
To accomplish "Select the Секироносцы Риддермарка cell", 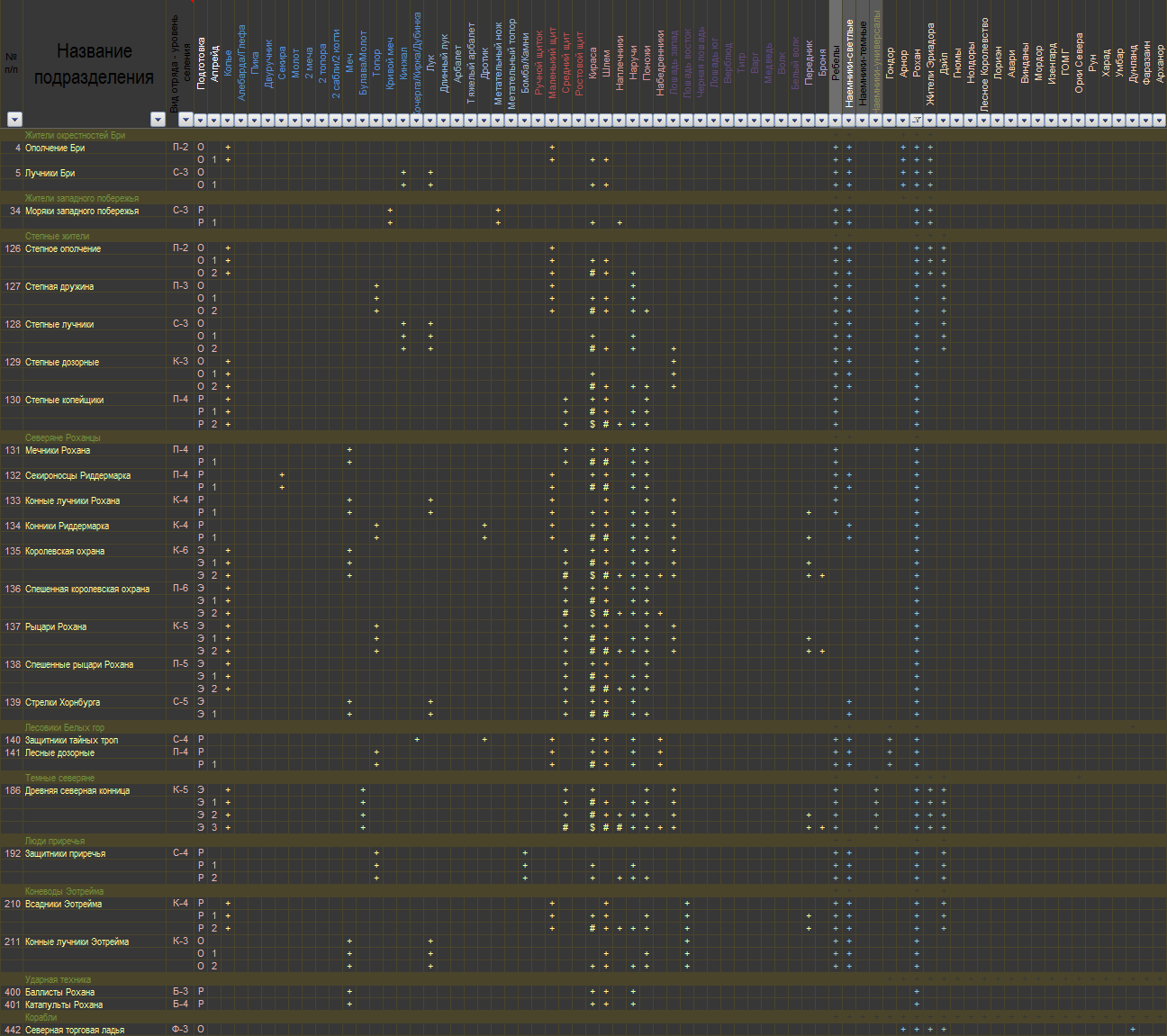I will [94, 475].
